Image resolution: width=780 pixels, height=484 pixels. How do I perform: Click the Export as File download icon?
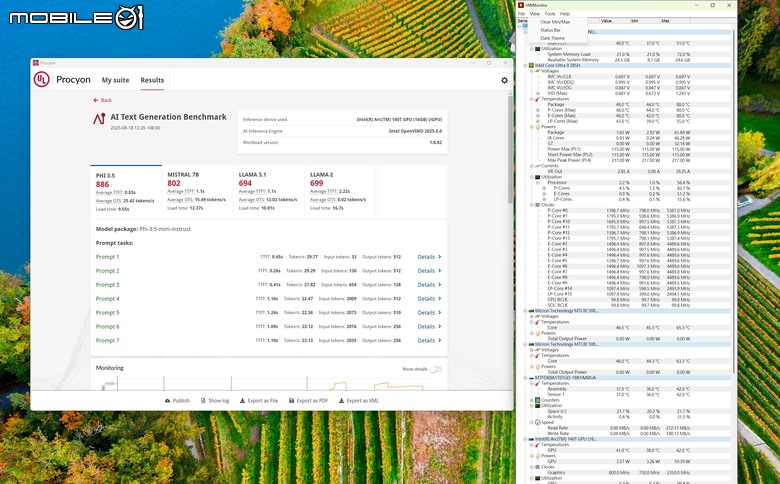click(x=242, y=400)
